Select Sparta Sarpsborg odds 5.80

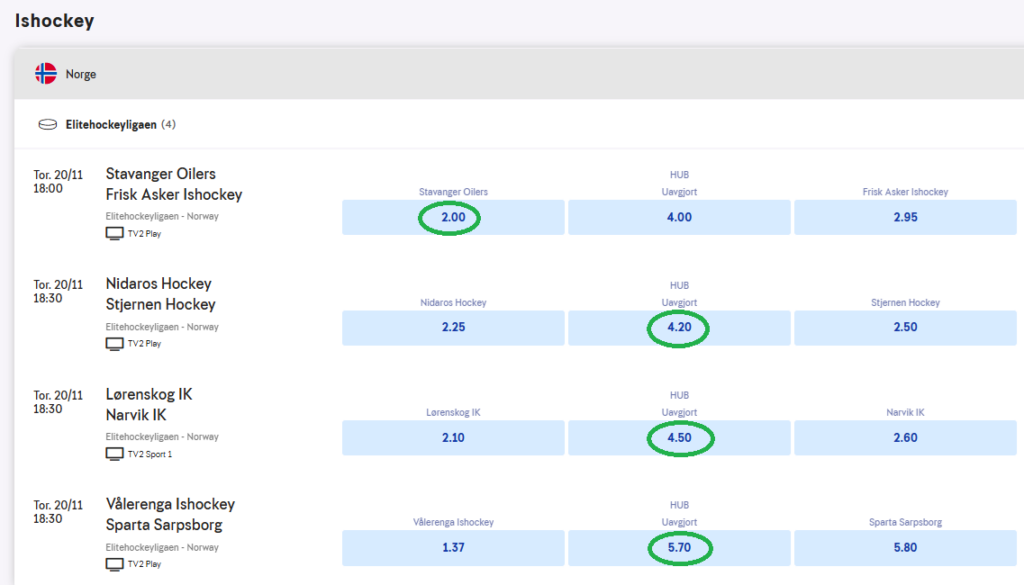pyautogui.click(x=905, y=547)
